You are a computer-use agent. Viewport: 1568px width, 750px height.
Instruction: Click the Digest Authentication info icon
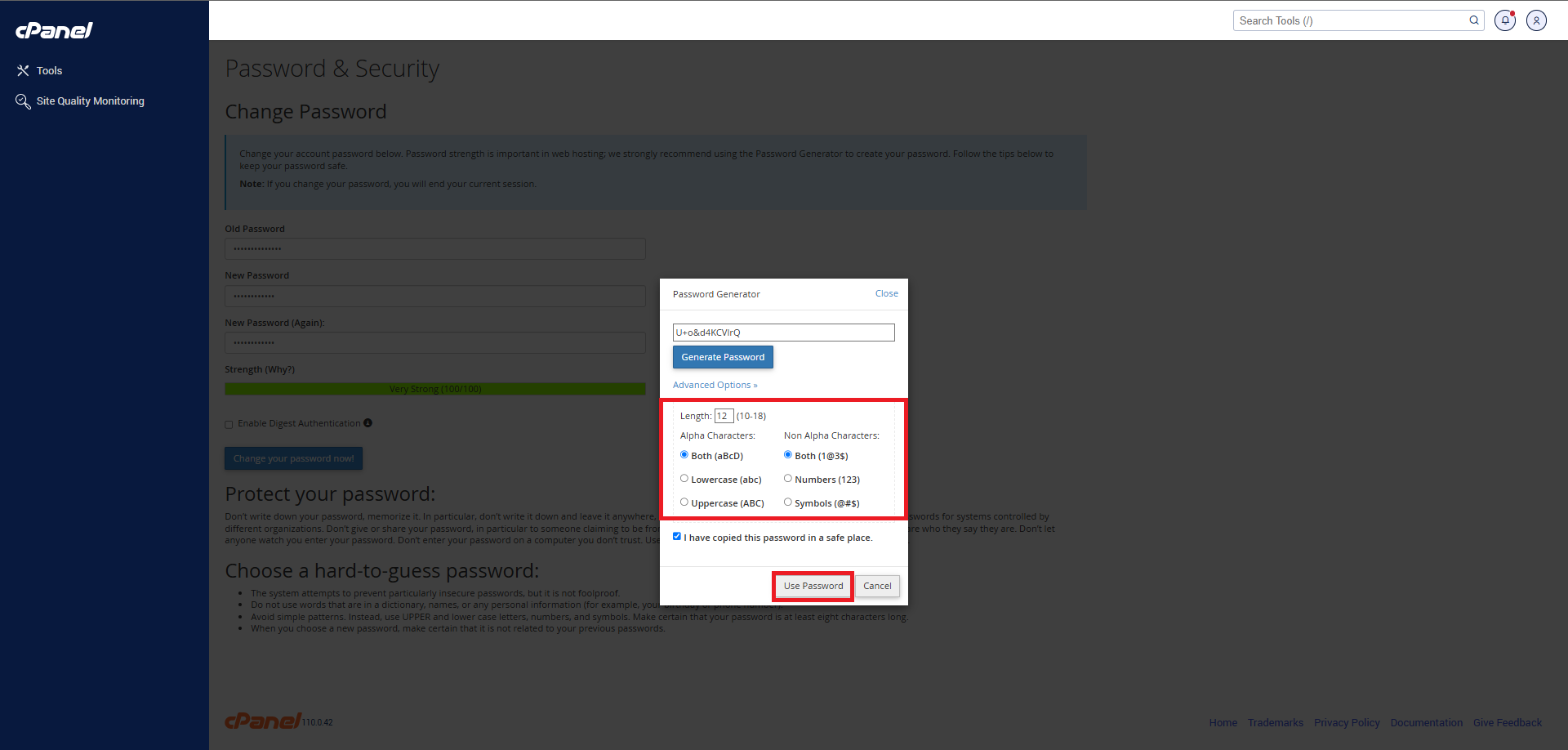pyautogui.click(x=367, y=423)
